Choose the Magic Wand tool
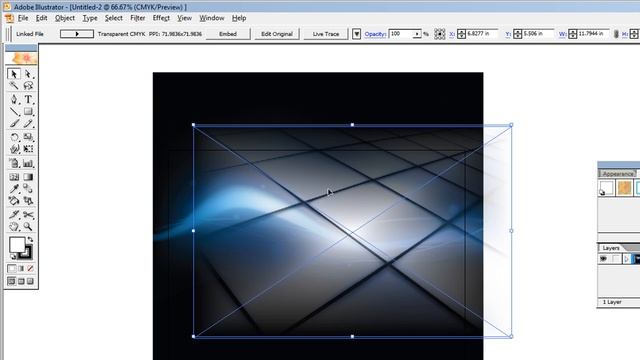 pyautogui.click(x=14, y=85)
